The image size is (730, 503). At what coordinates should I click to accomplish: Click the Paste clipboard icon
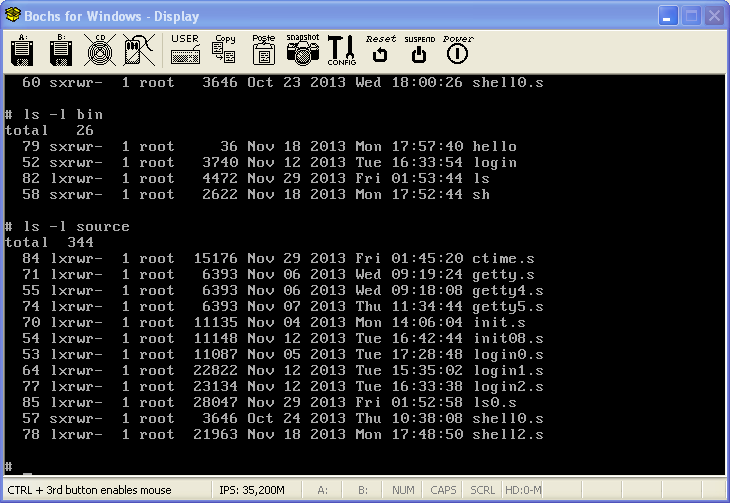263,49
